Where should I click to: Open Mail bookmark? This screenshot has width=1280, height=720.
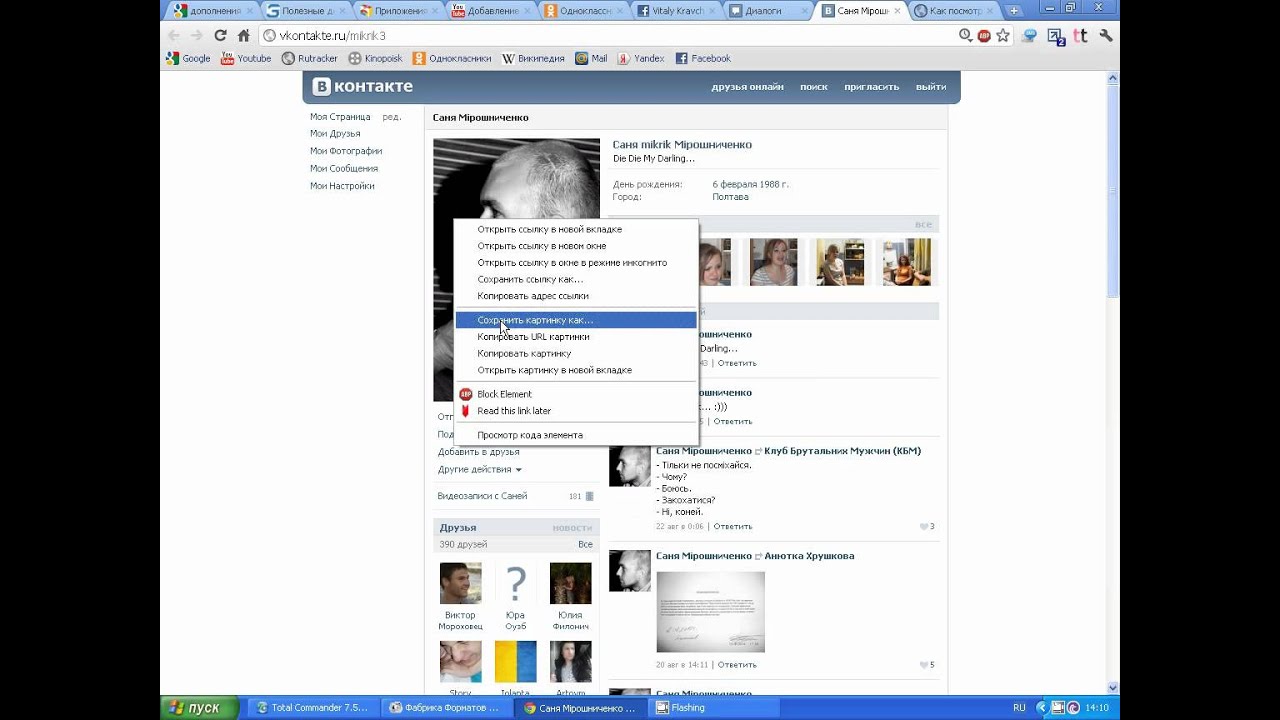pyautogui.click(x=591, y=58)
